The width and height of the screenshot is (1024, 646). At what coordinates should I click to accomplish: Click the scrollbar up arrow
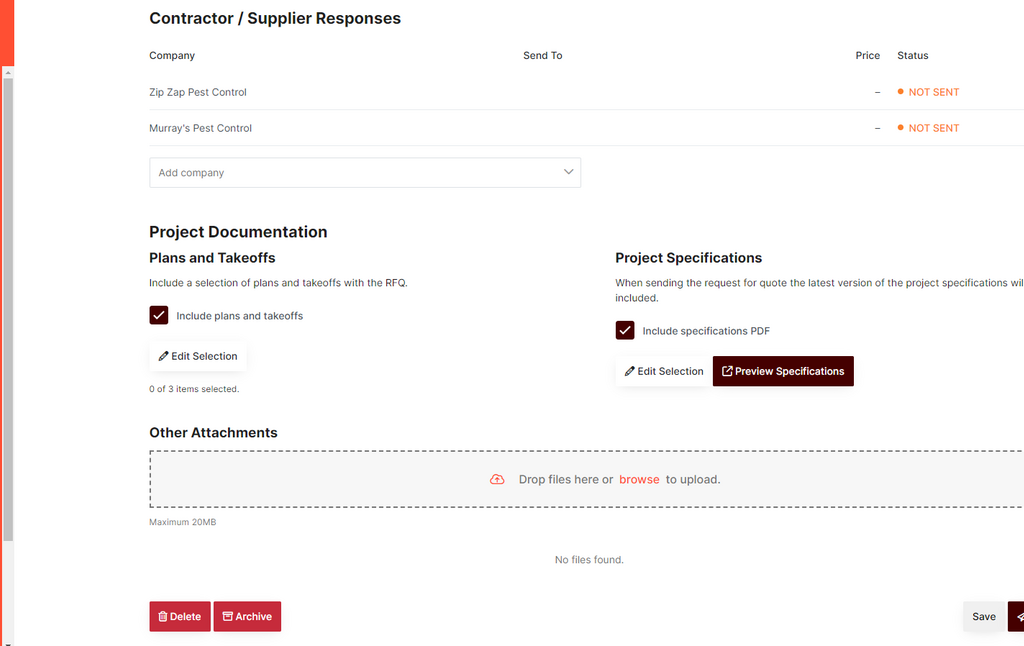[x=8, y=72]
